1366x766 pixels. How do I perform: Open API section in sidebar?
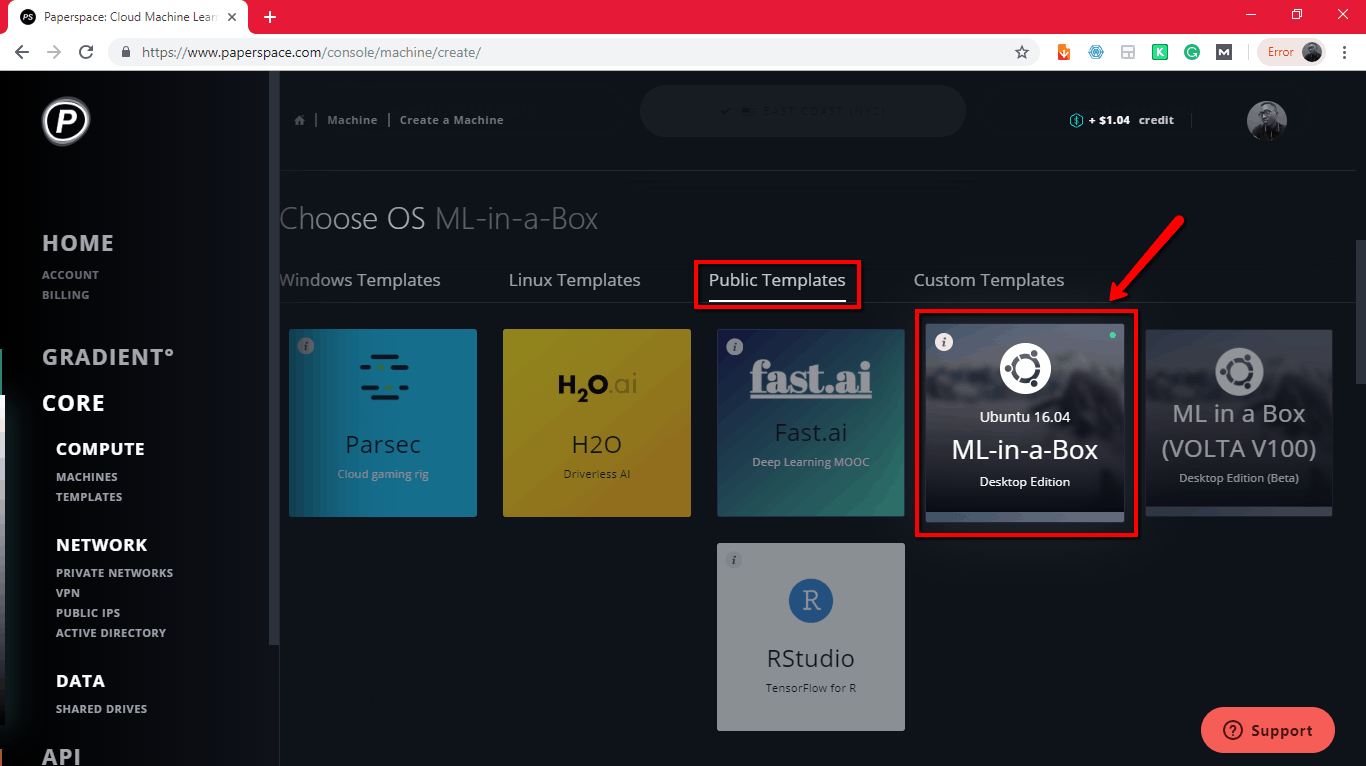[x=61, y=756]
